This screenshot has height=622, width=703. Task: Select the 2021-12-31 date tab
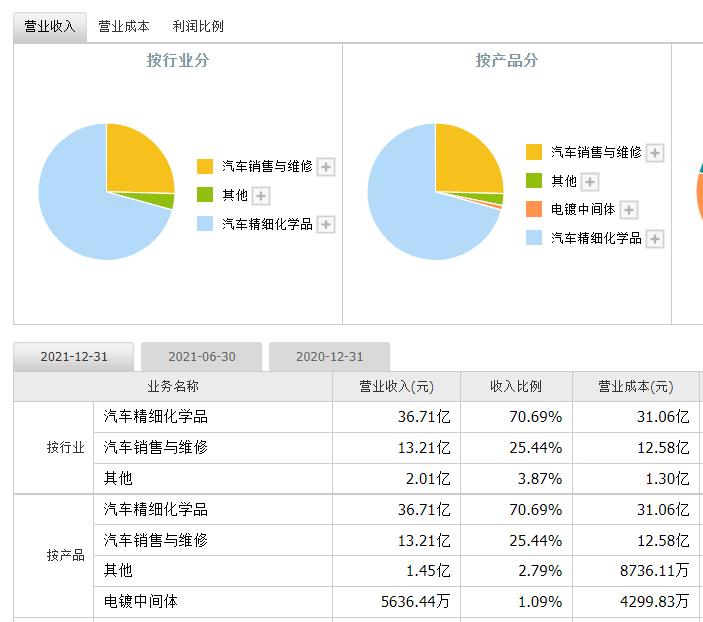click(74, 357)
